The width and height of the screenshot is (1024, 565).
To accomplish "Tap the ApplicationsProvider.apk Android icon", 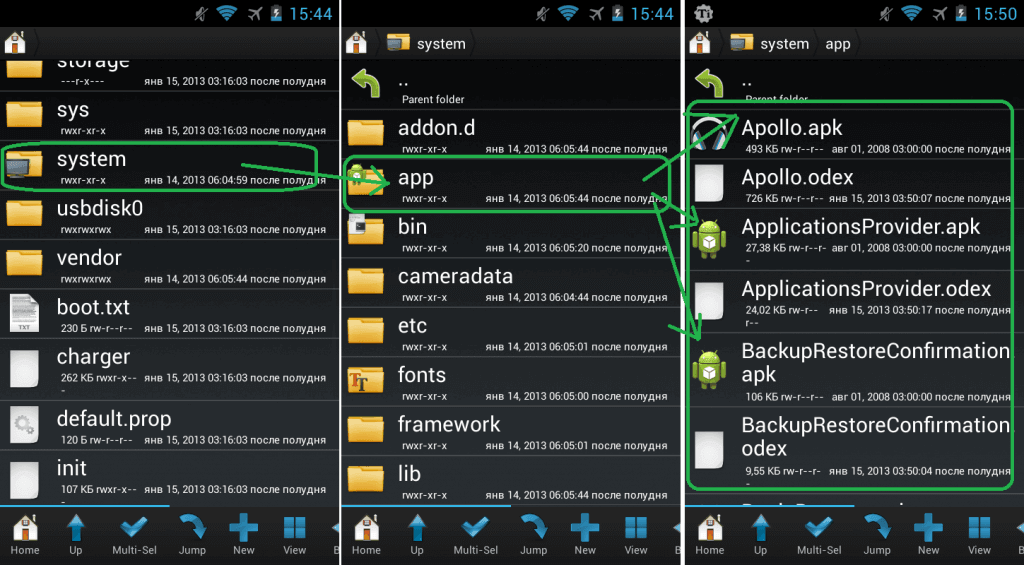I will [709, 238].
